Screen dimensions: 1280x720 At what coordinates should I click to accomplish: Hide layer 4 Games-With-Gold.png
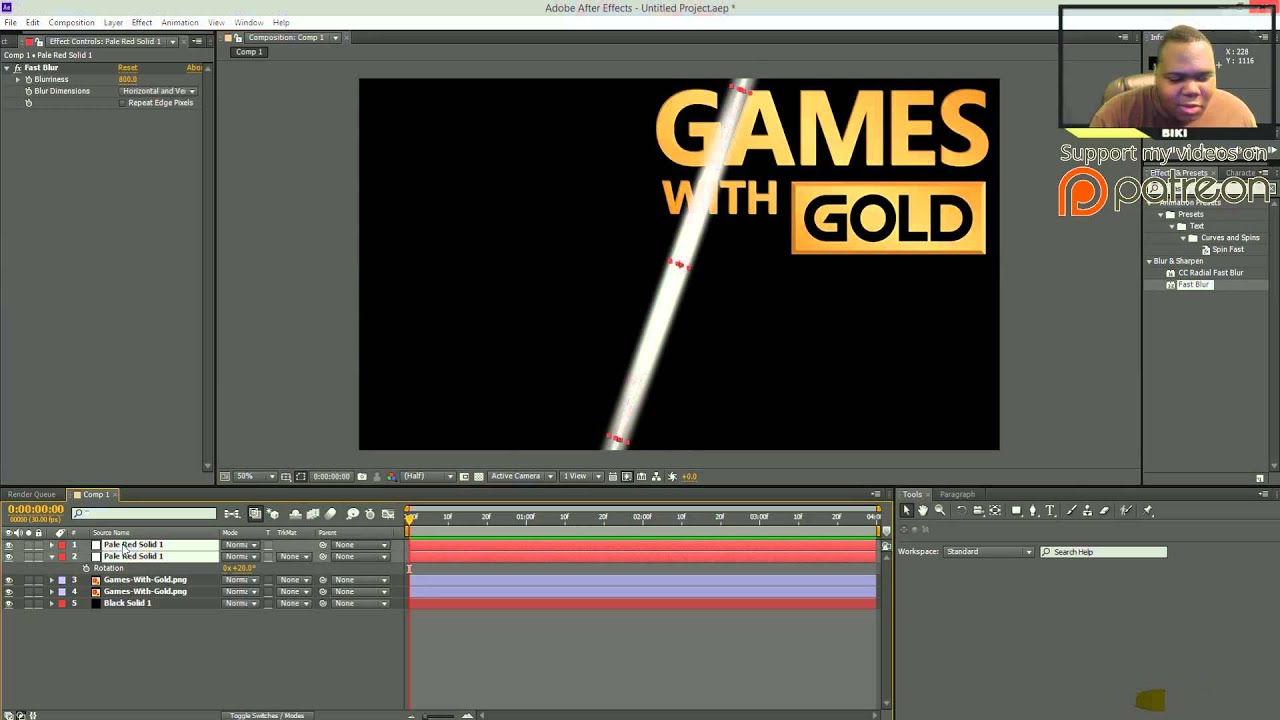9,592
